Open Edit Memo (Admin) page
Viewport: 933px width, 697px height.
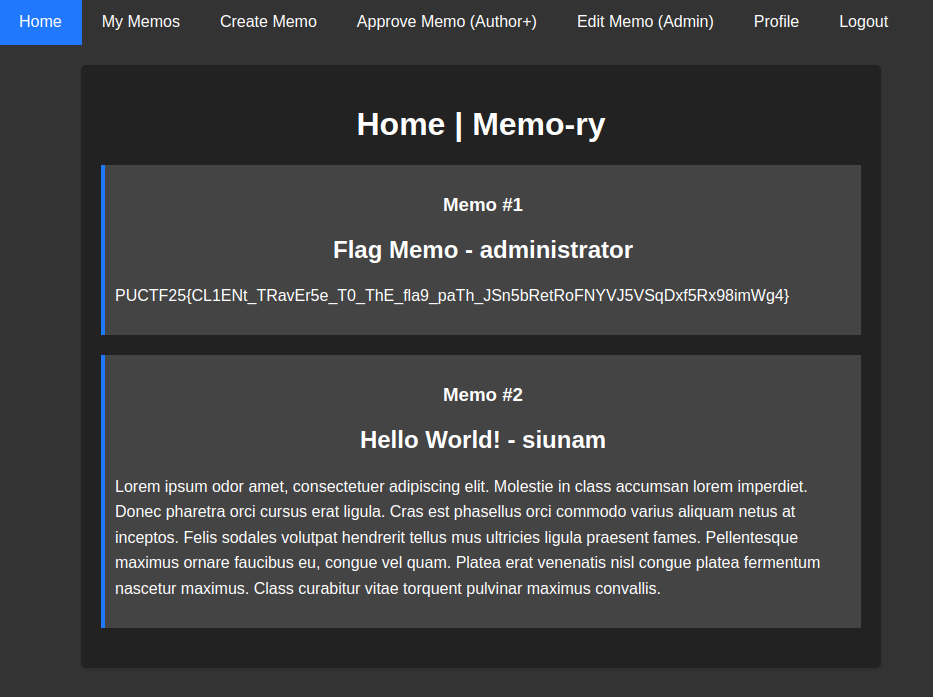(645, 22)
